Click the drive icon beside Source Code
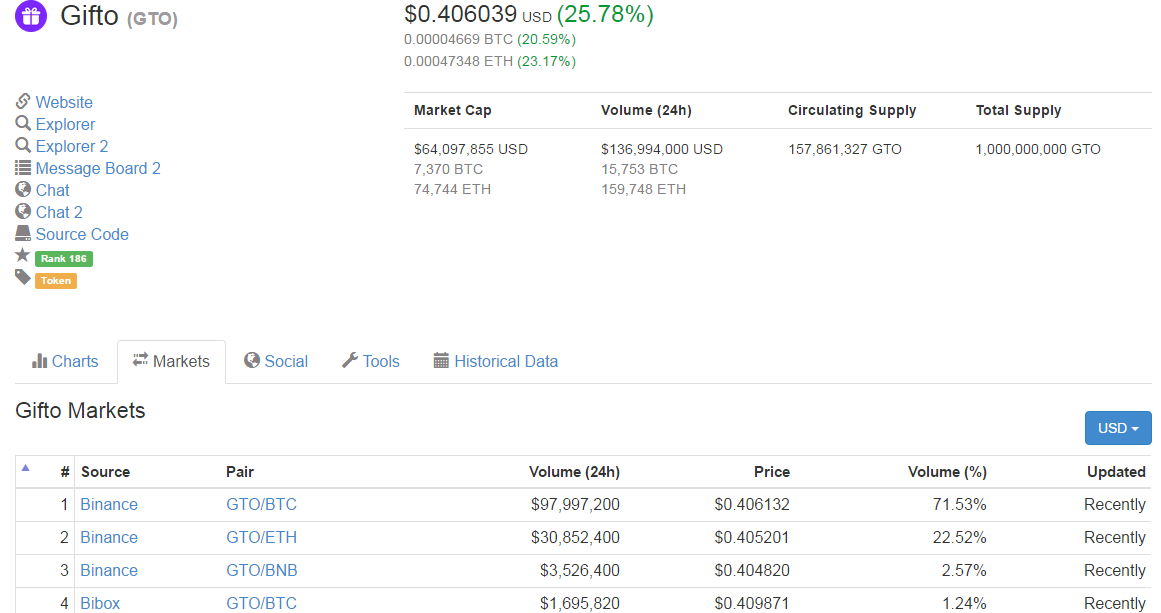The width and height of the screenshot is (1161, 613). (x=23, y=234)
